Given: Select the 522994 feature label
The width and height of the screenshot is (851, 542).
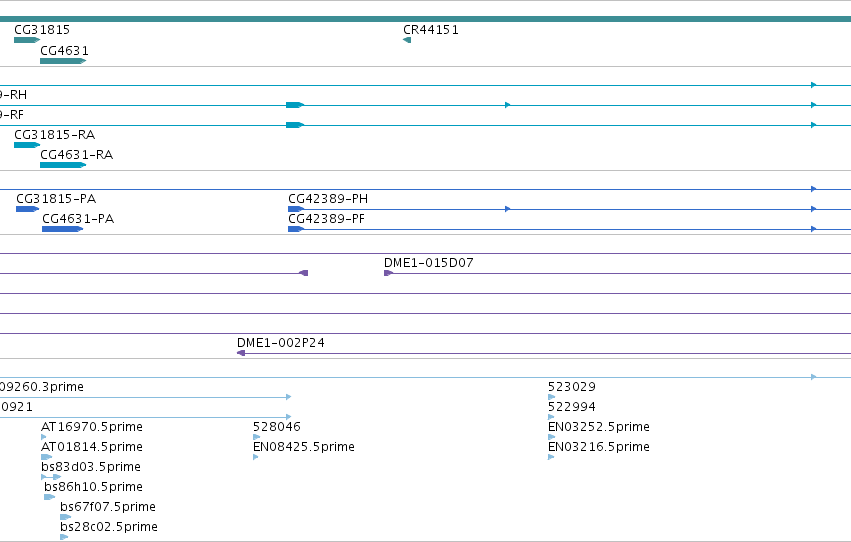Looking at the screenshot, I should [x=571, y=407].
